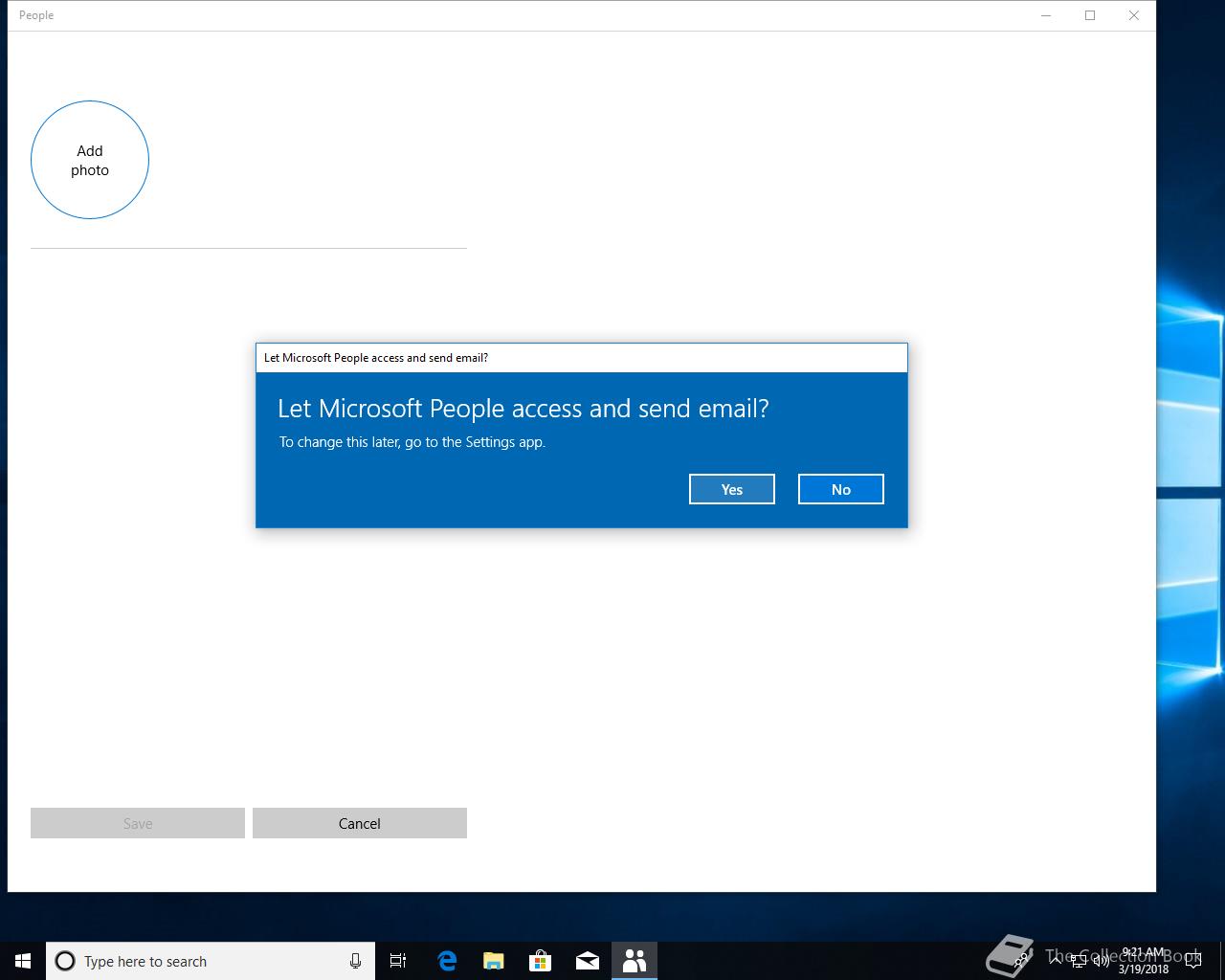Click Yes to allow People email access
The height and width of the screenshot is (980, 1225).
[731, 489]
